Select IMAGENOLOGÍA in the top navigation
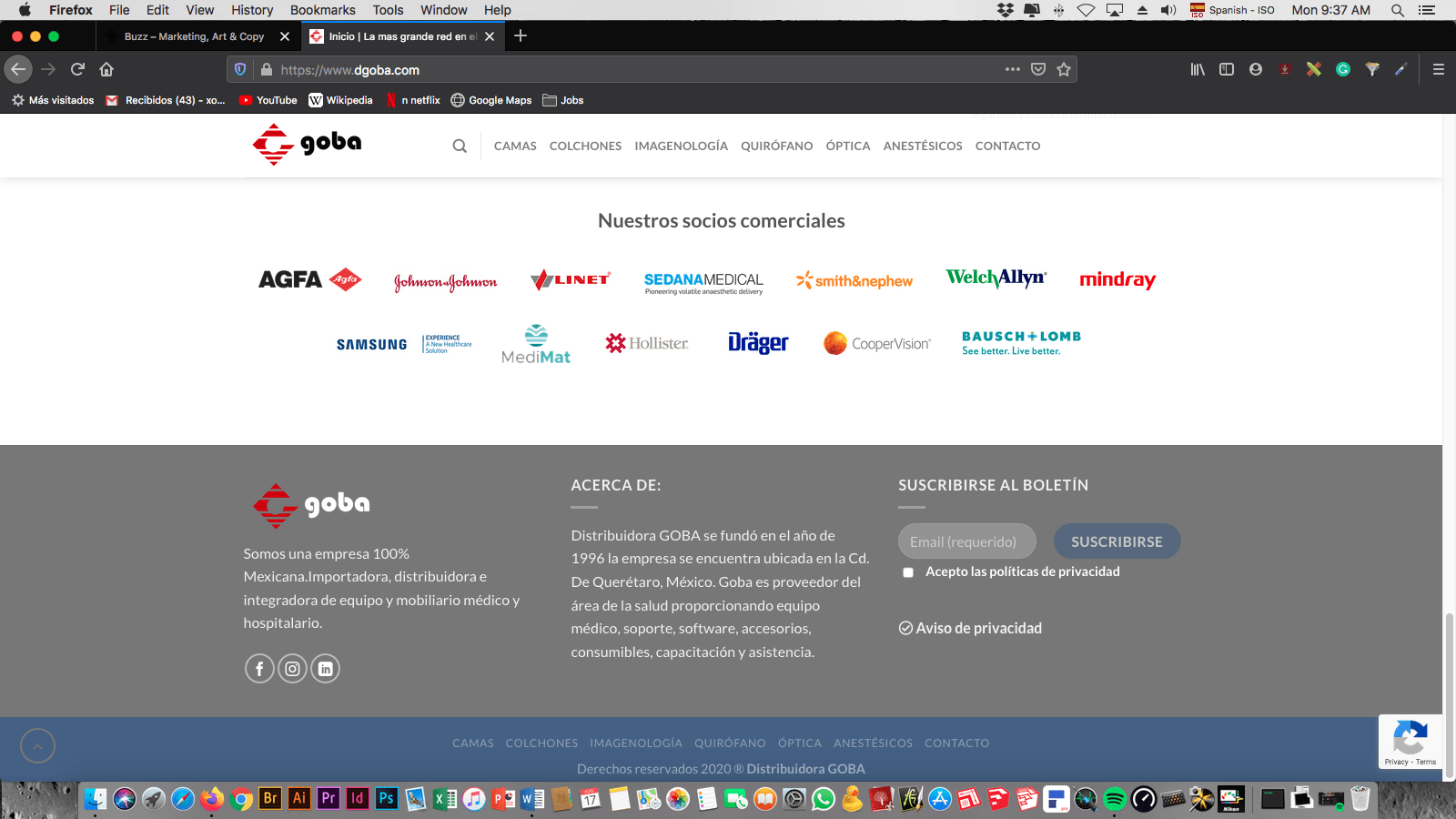 pos(681,146)
